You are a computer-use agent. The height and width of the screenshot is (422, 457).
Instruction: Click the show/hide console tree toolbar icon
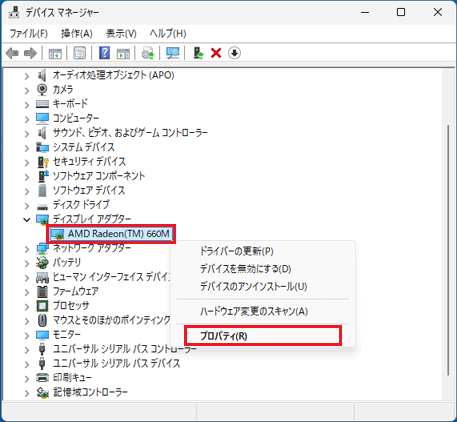[55, 53]
